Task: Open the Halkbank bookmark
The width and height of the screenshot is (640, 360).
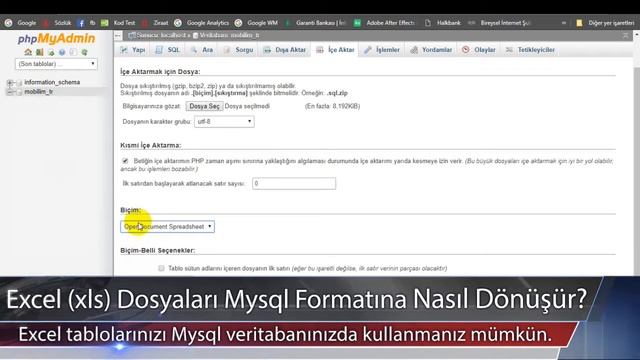Action: point(442,23)
